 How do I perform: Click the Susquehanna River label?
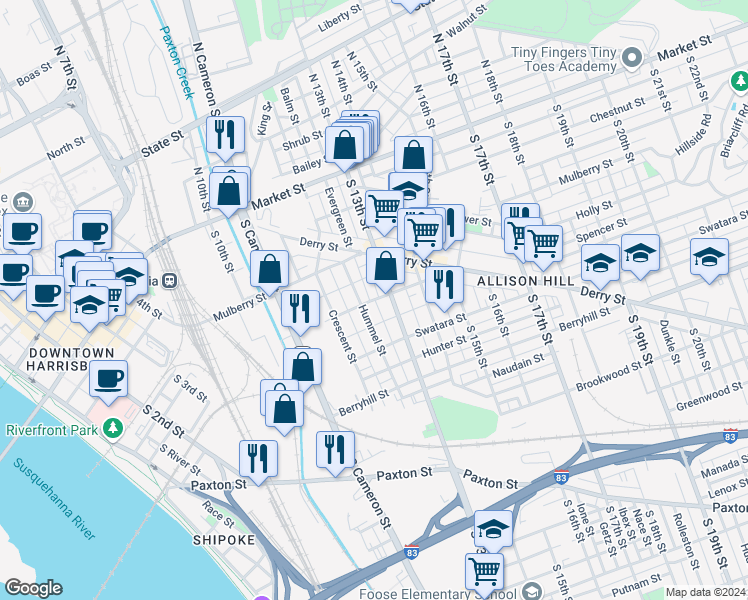54,498
